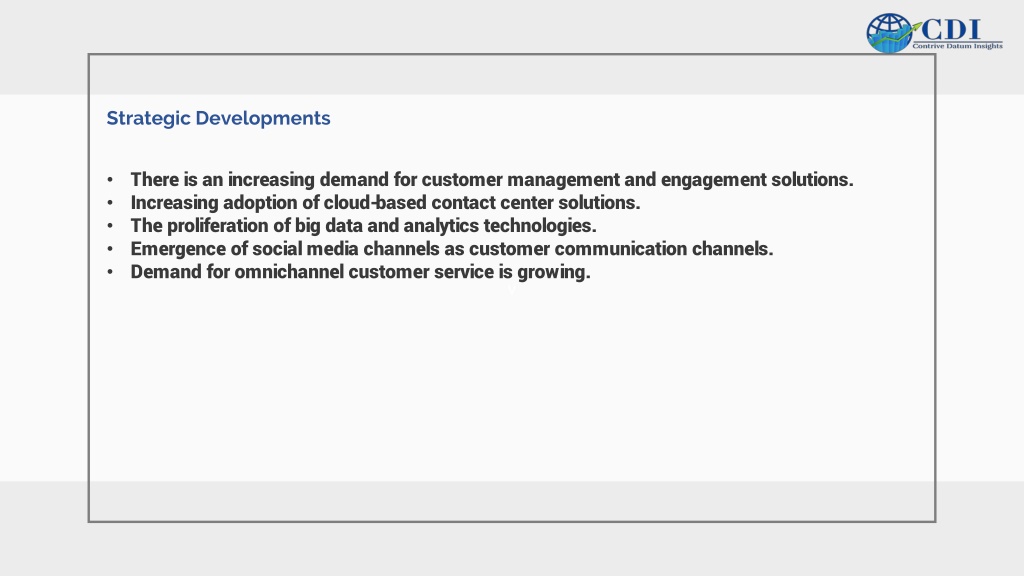This screenshot has height=576, width=1024.
Task: Click the bullet dot before "Emergence of social"
Action: coord(110,249)
